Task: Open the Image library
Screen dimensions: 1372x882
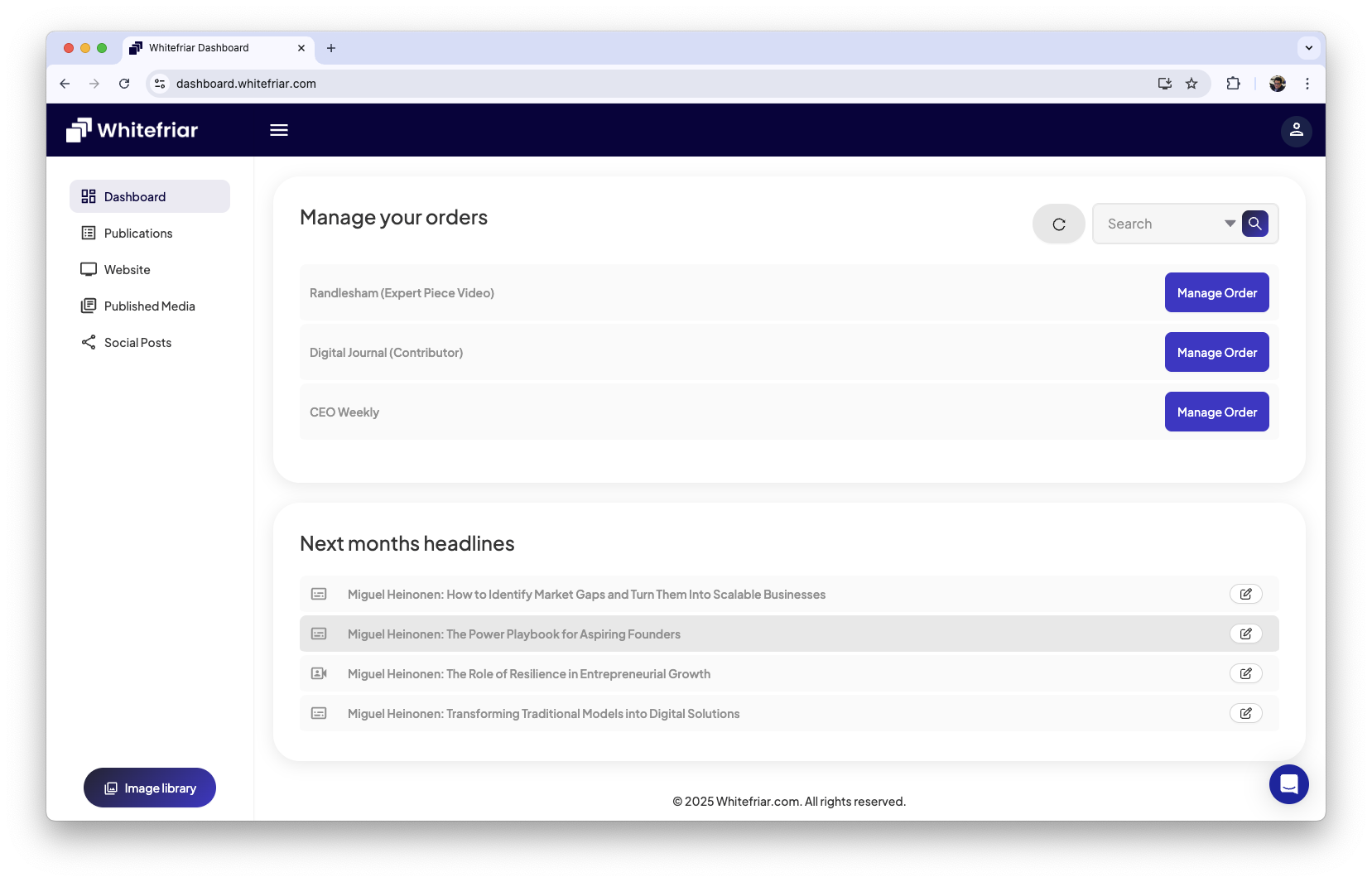Action: (x=150, y=788)
